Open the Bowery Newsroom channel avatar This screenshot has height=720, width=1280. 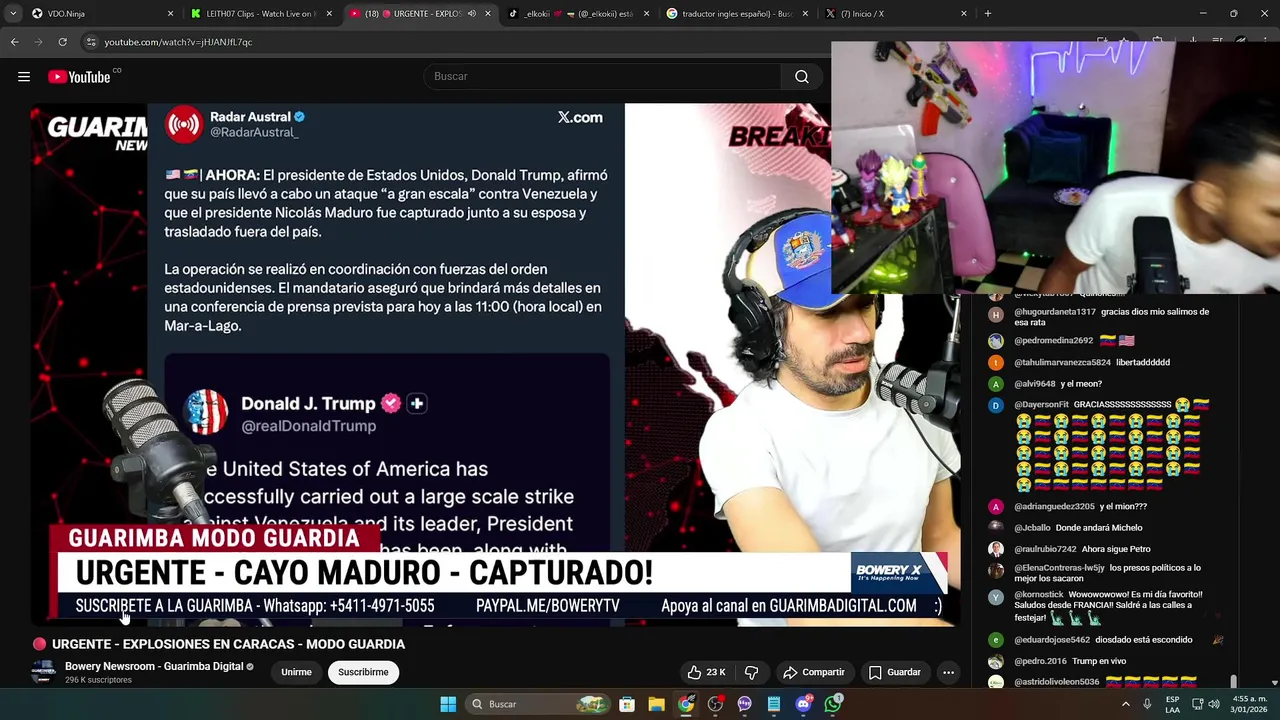[x=43, y=672]
